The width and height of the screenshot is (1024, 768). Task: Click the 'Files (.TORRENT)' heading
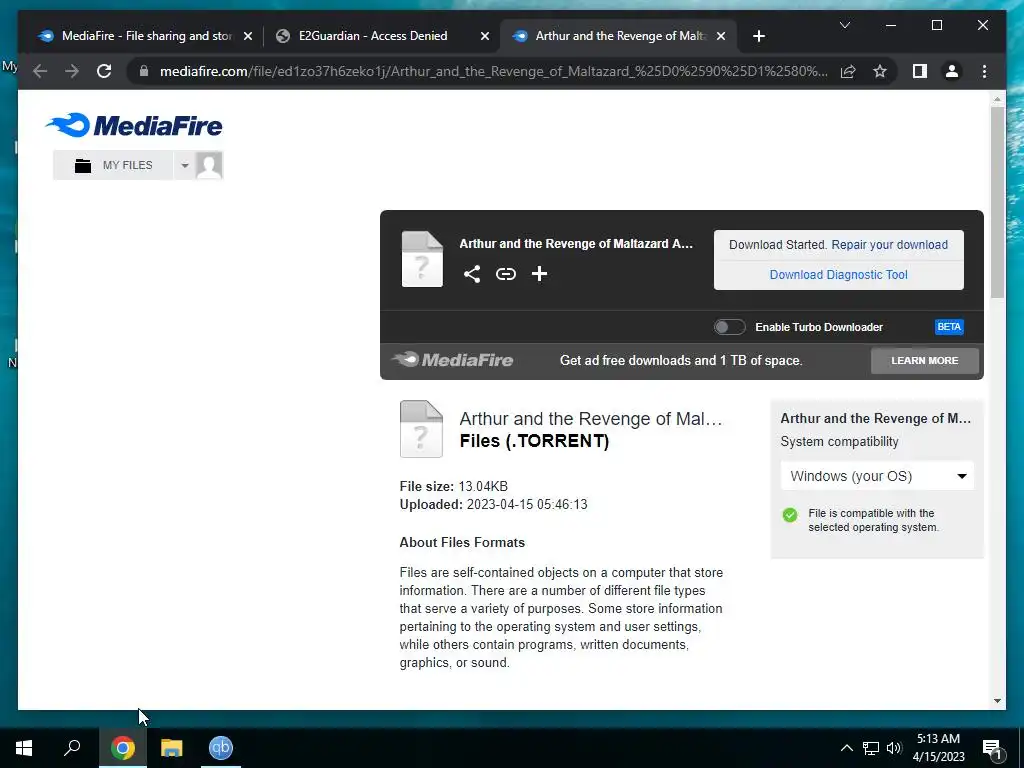tap(534, 441)
